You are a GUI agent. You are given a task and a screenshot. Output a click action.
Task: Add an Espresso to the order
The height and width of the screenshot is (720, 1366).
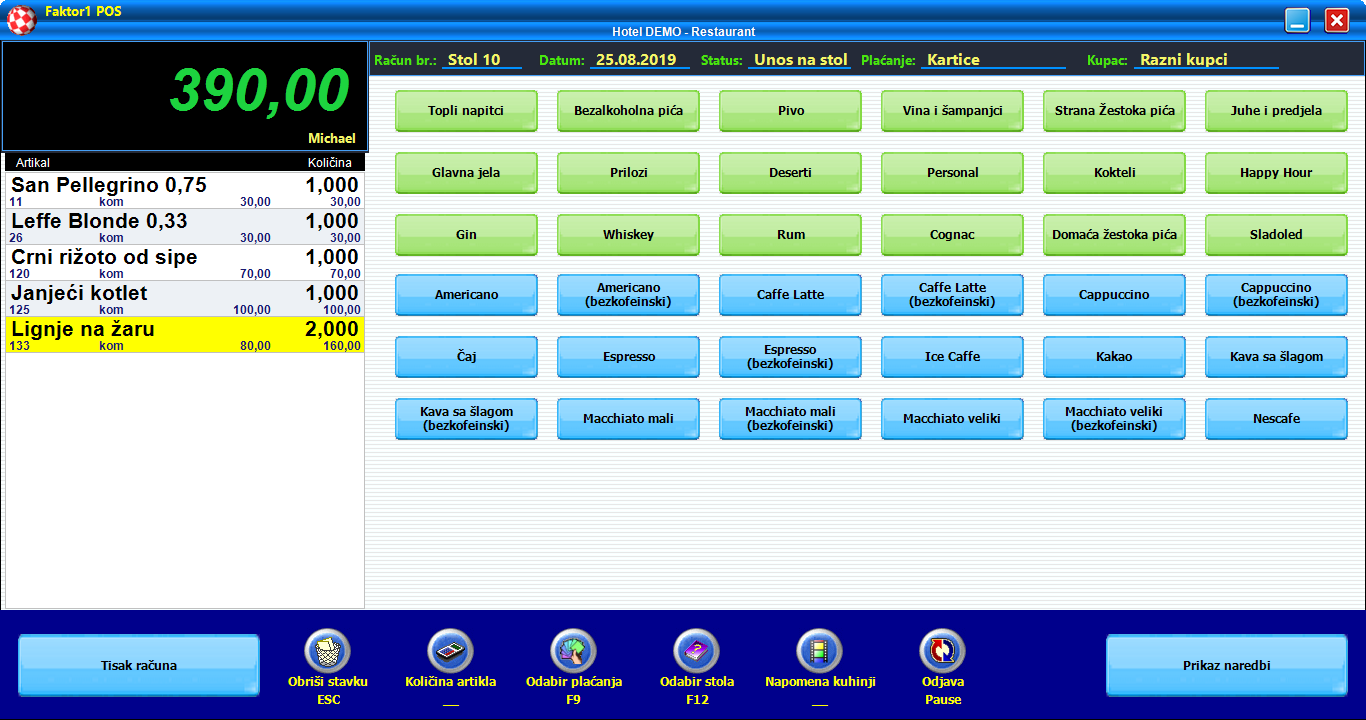coord(628,357)
